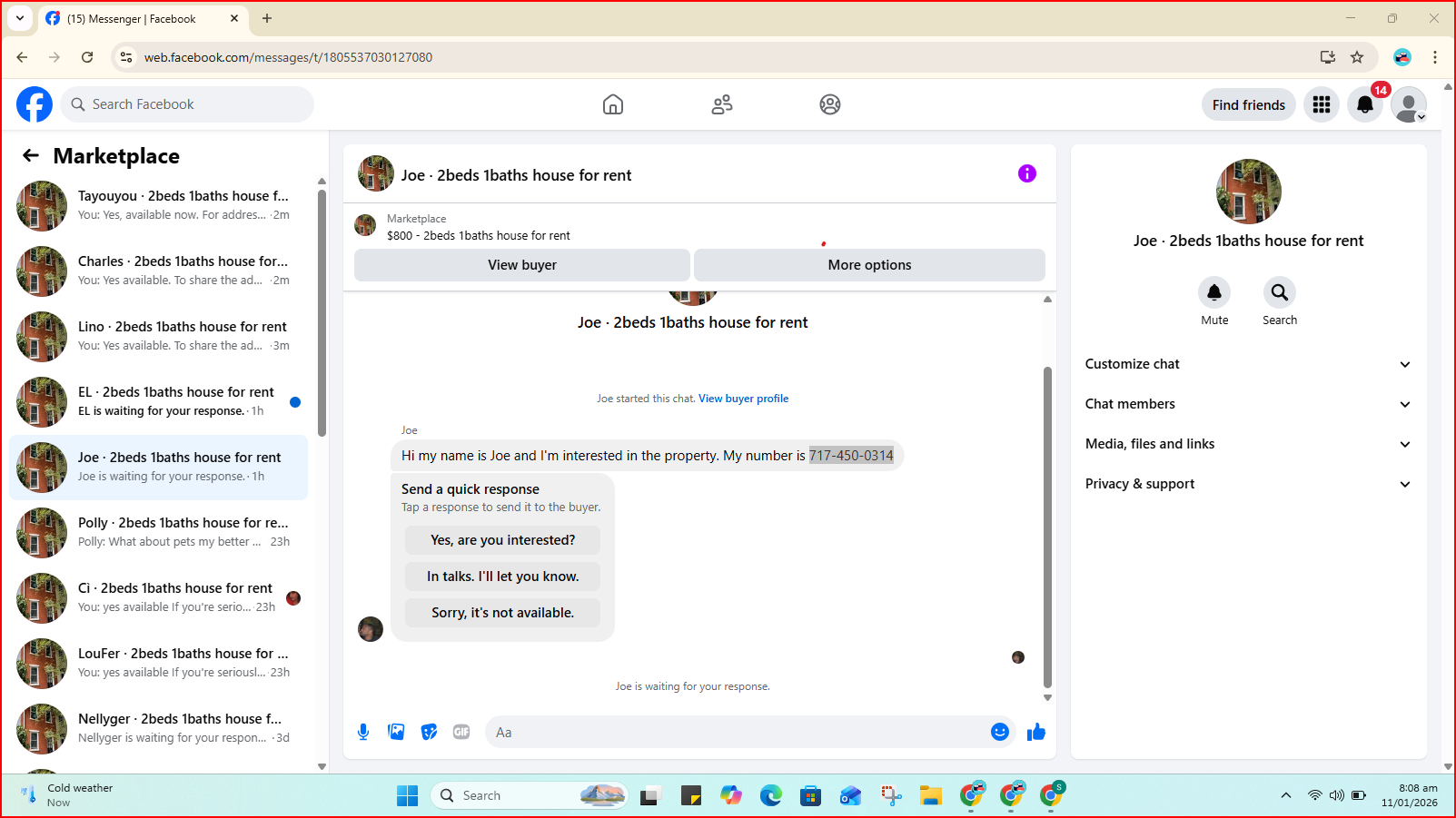This screenshot has width=1456, height=818.
Task: Open the account profile avatar menu
Action: click(x=1409, y=104)
